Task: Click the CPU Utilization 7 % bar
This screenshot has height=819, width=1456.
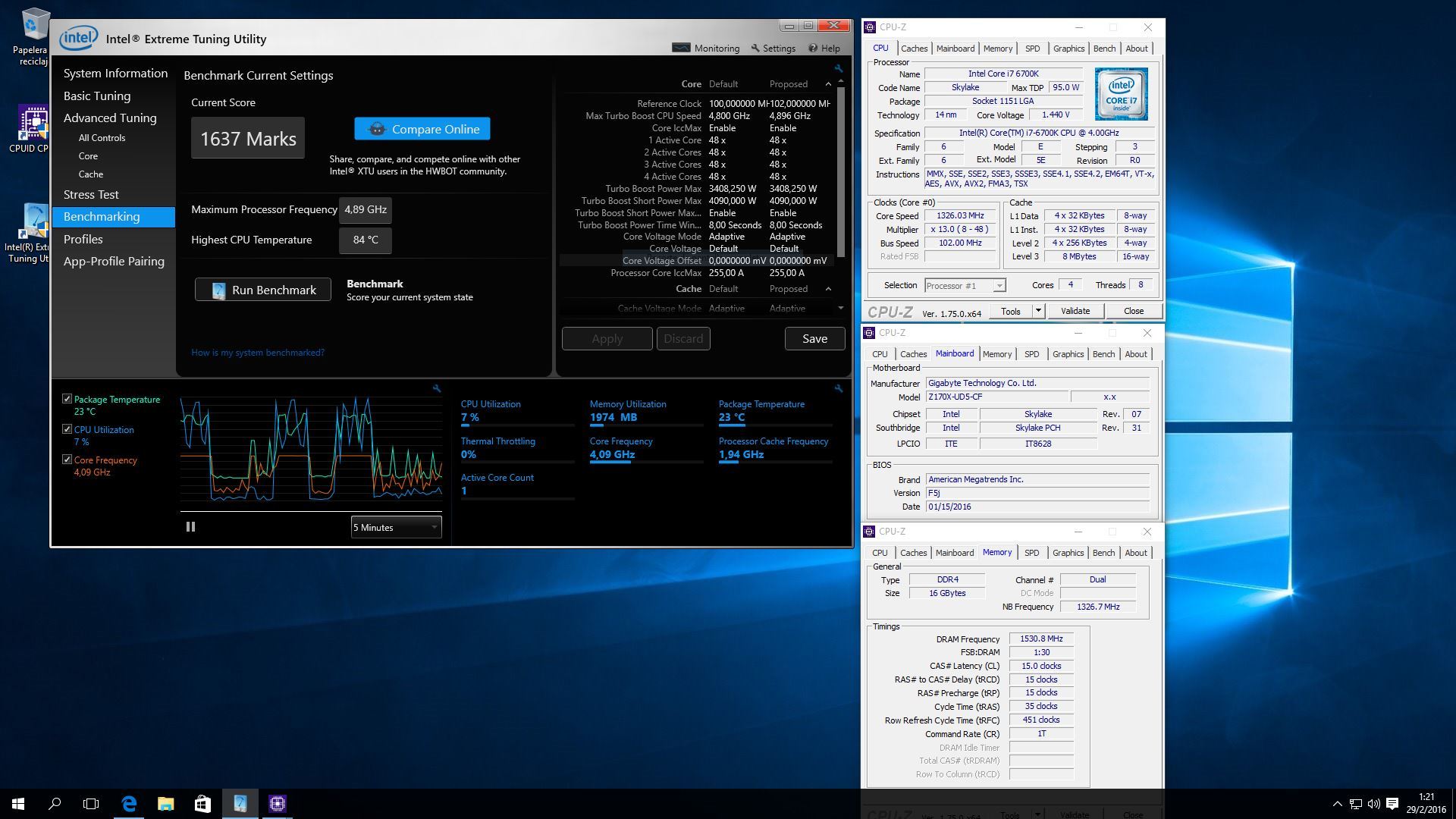Action: [x=517, y=425]
